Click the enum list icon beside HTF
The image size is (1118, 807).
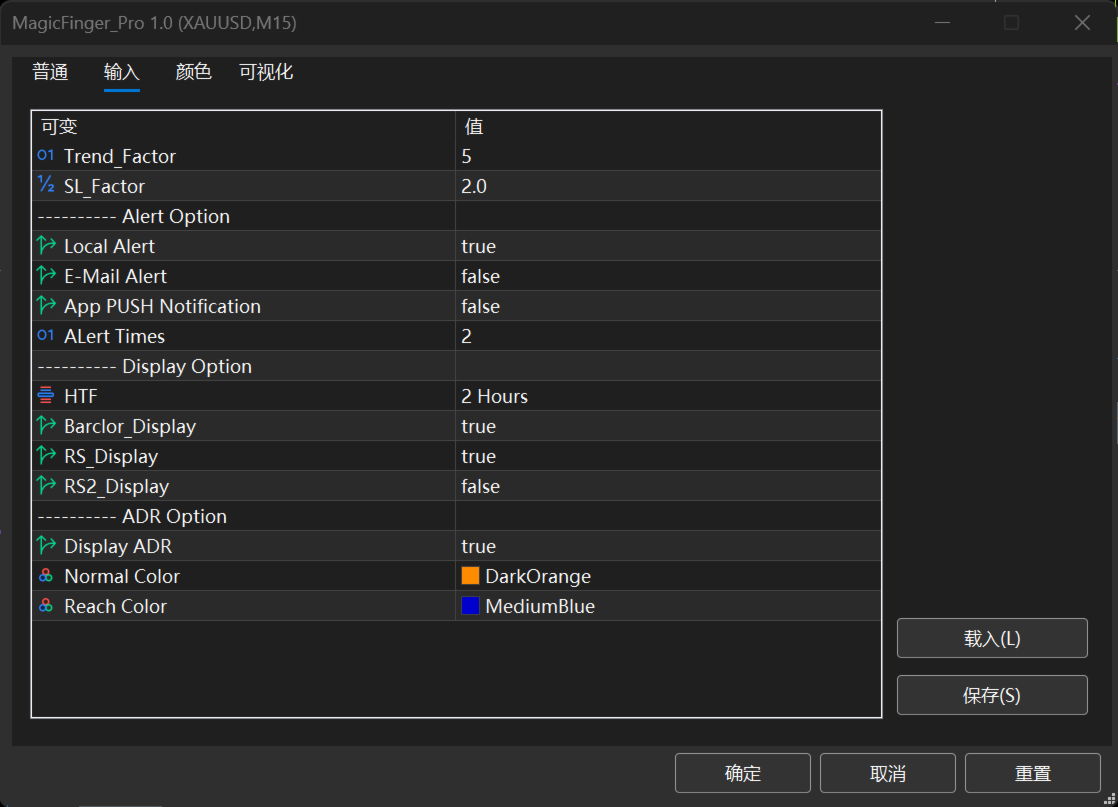[x=46, y=395]
